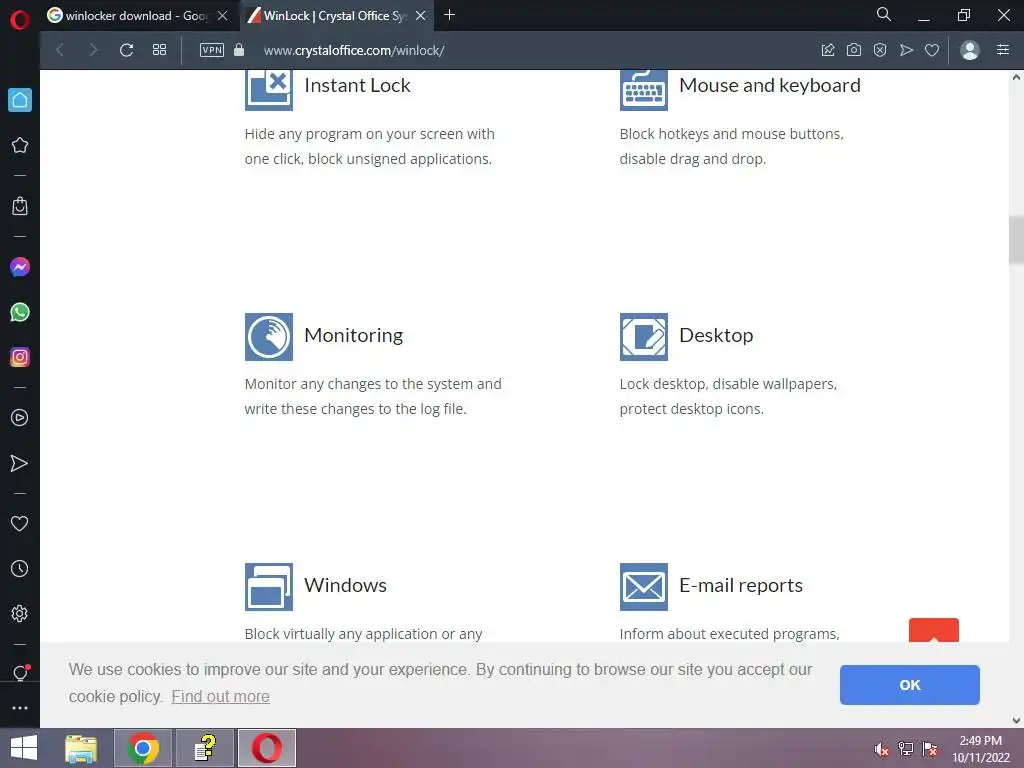
Task: Open the network tray icon
Action: 906,749
